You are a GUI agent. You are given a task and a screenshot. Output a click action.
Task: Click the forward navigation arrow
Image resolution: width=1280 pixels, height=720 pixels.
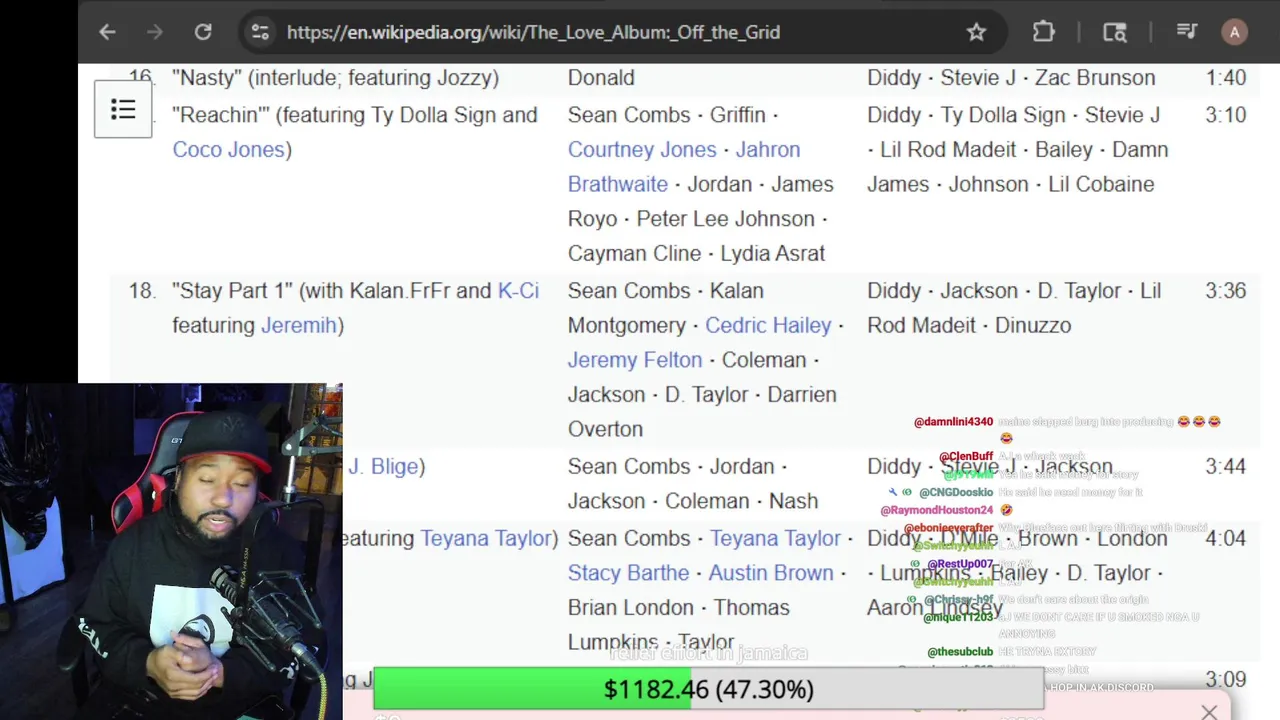click(154, 32)
